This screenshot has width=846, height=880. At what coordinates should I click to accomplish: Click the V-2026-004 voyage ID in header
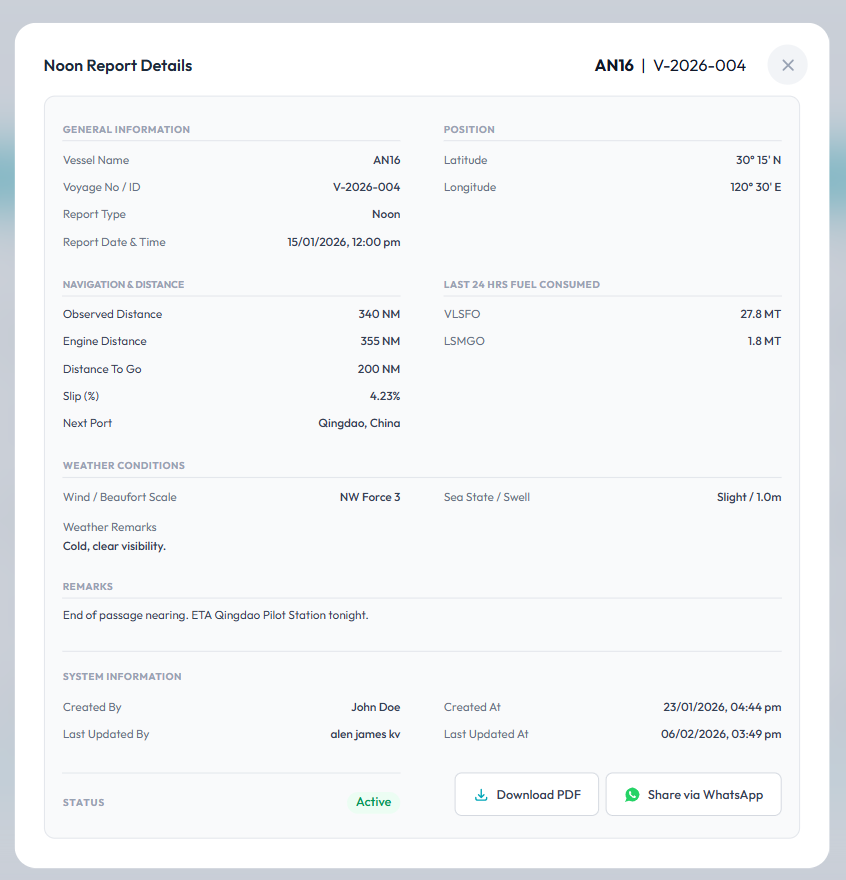tap(699, 66)
